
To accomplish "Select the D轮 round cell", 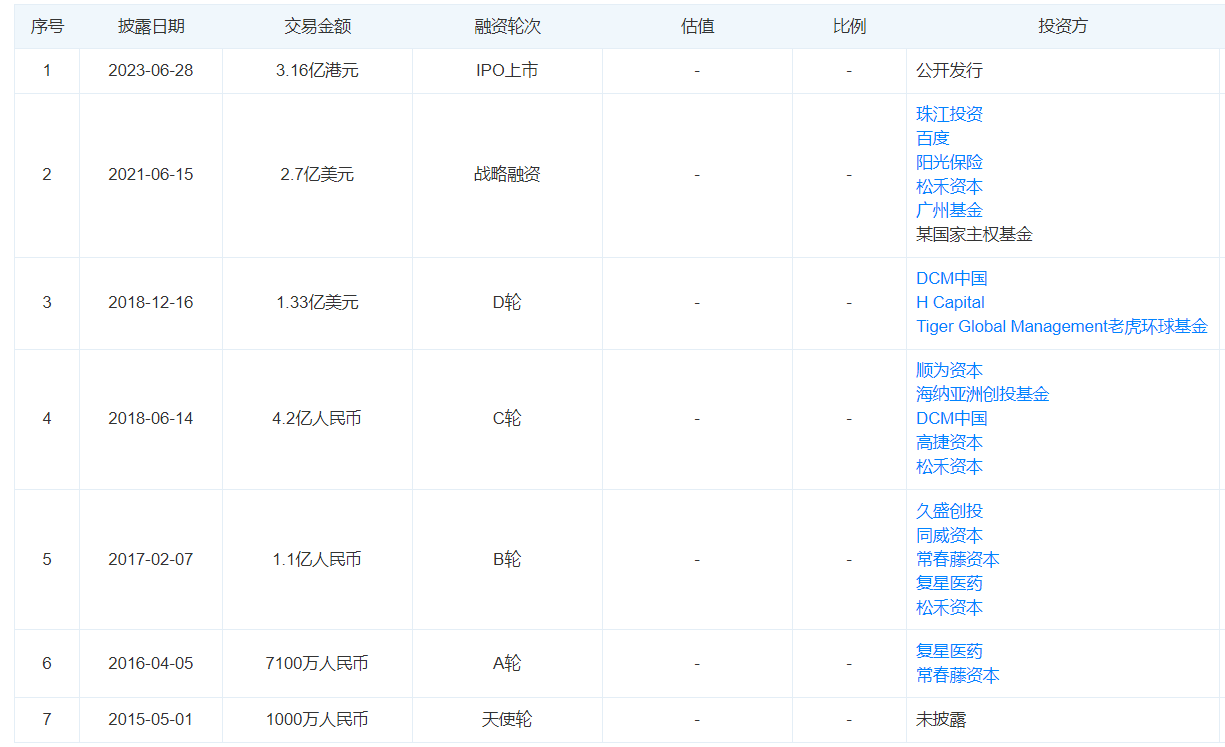I will point(507,303).
